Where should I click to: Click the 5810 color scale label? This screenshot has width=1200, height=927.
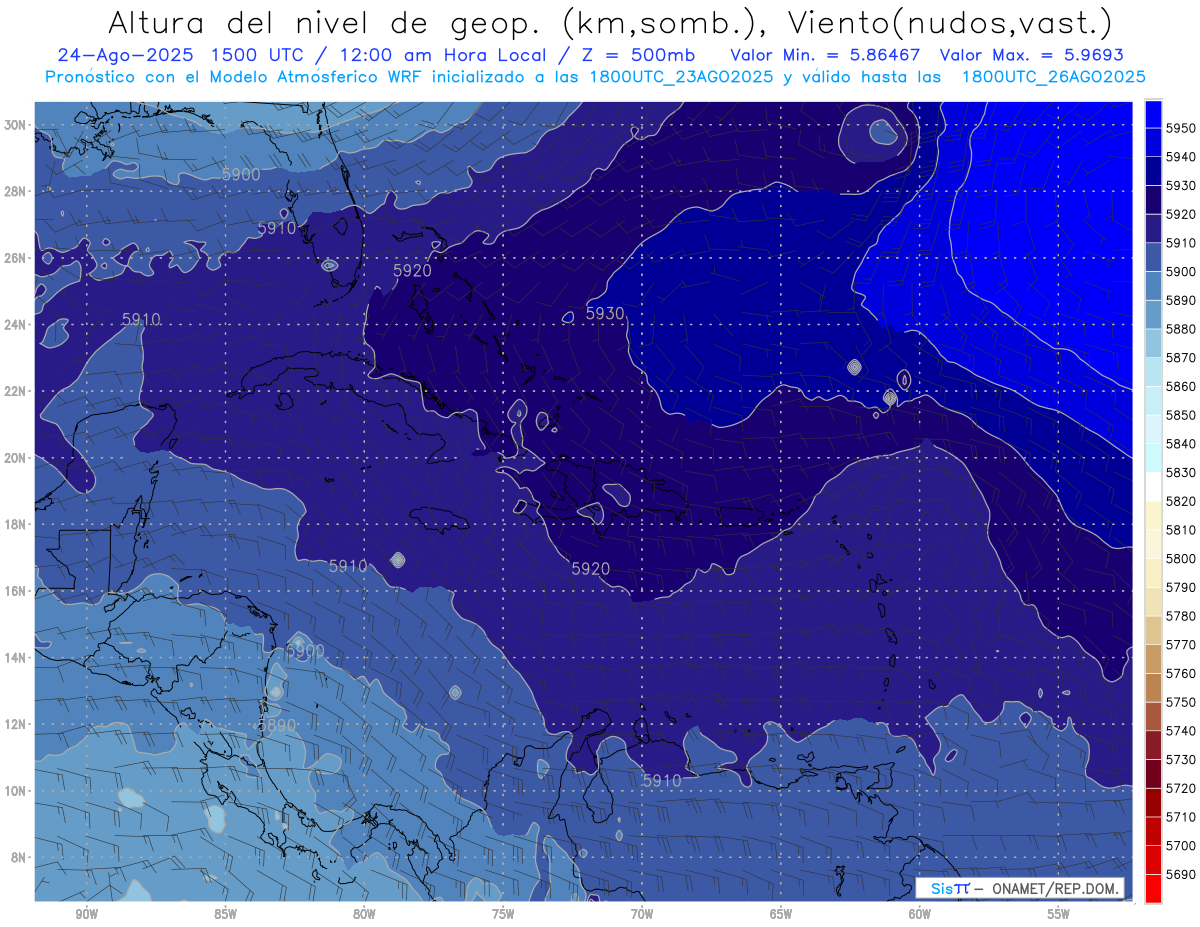pyautogui.click(x=1180, y=529)
